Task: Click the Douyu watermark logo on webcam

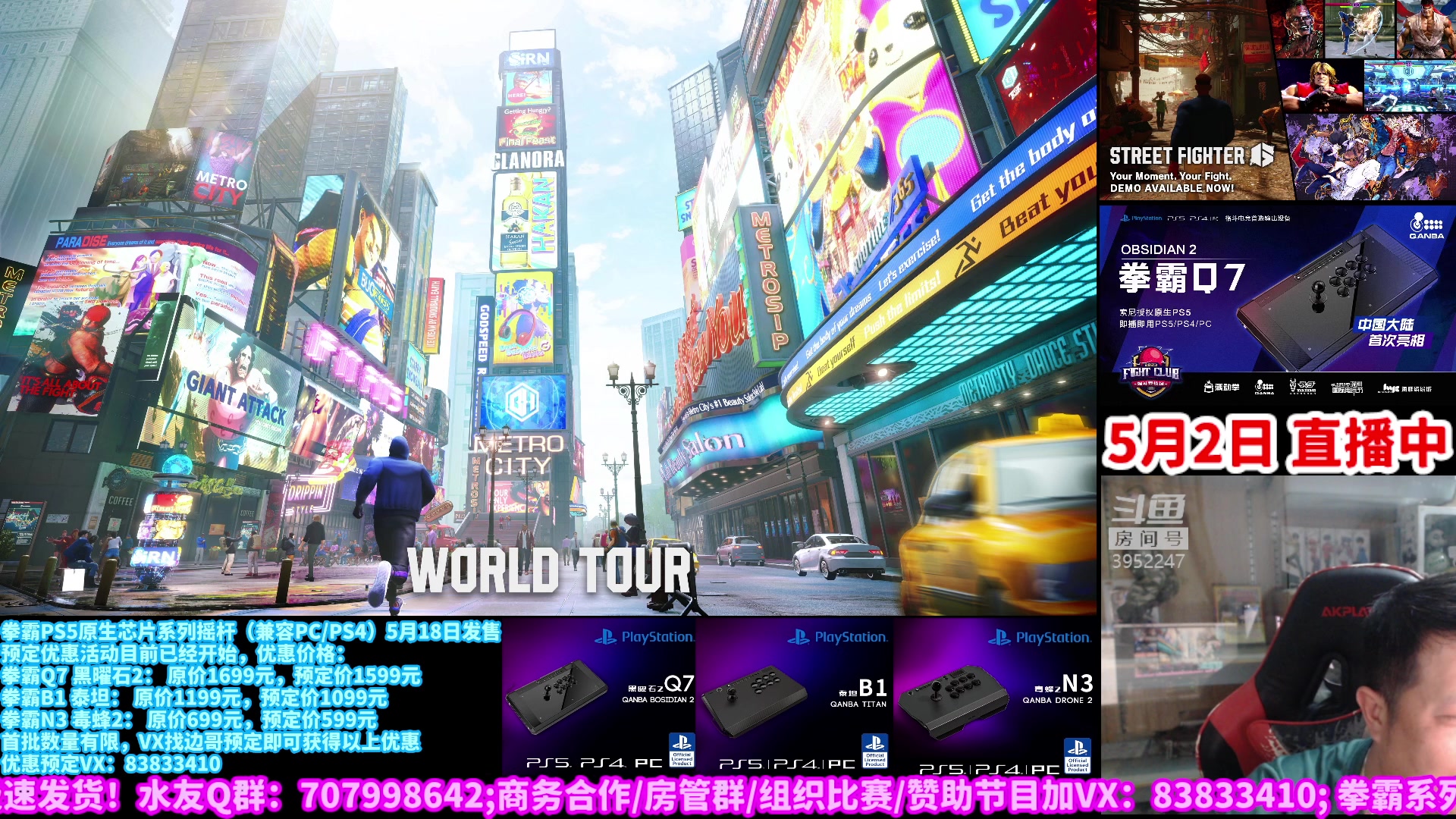Action: point(1148,508)
